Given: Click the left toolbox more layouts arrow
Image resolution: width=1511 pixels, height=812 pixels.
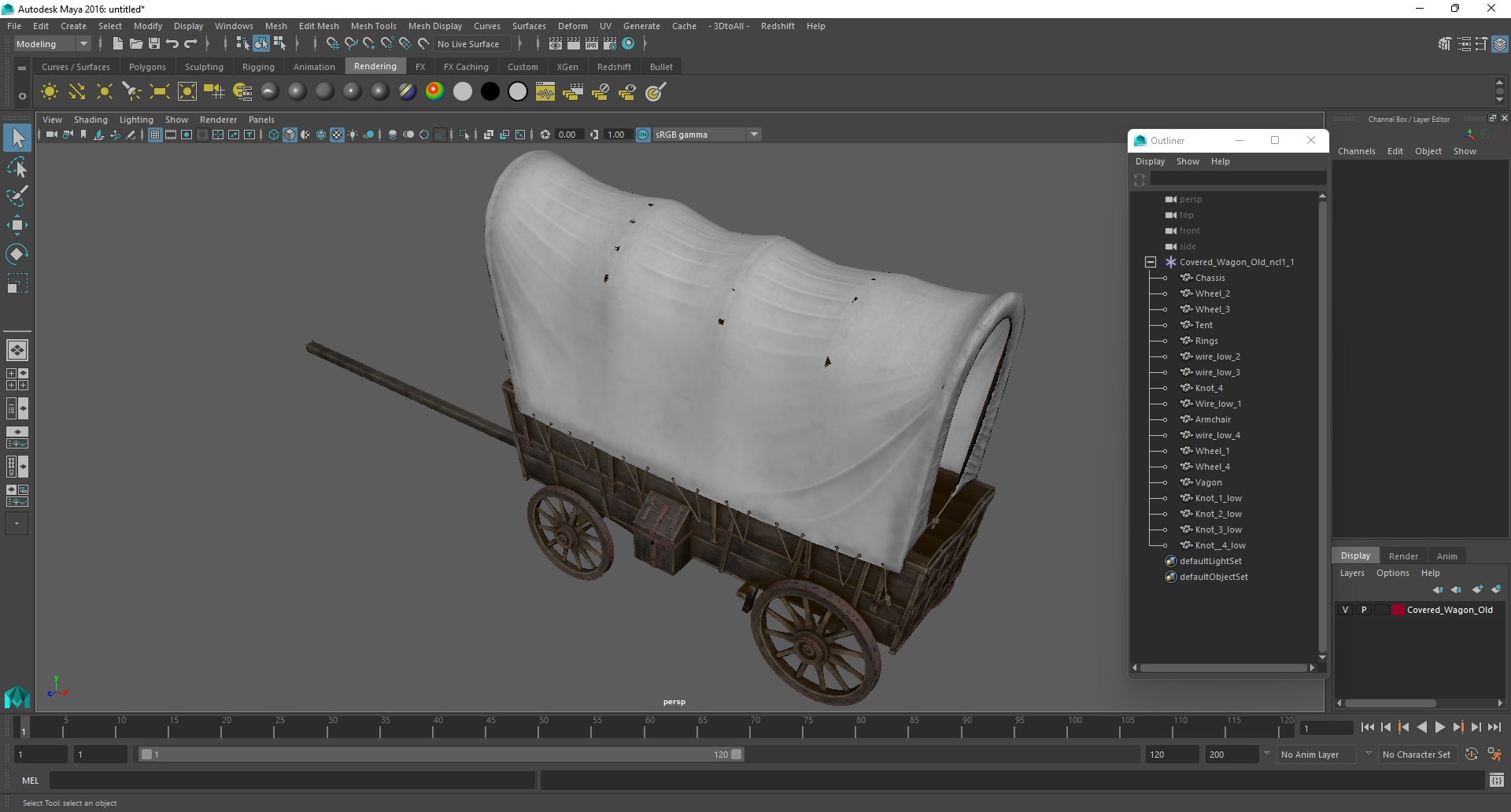Looking at the screenshot, I should click(17, 523).
